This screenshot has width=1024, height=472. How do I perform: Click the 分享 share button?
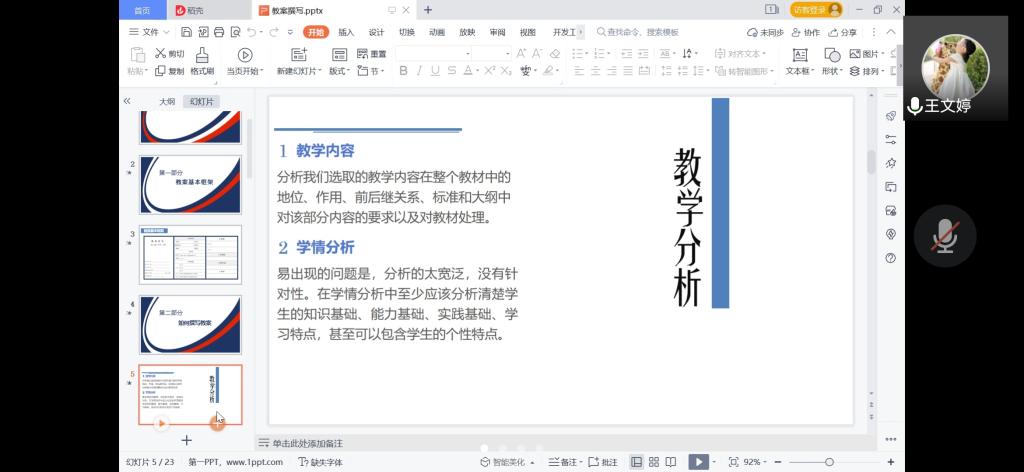pyautogui.click(x=842, y=32)
